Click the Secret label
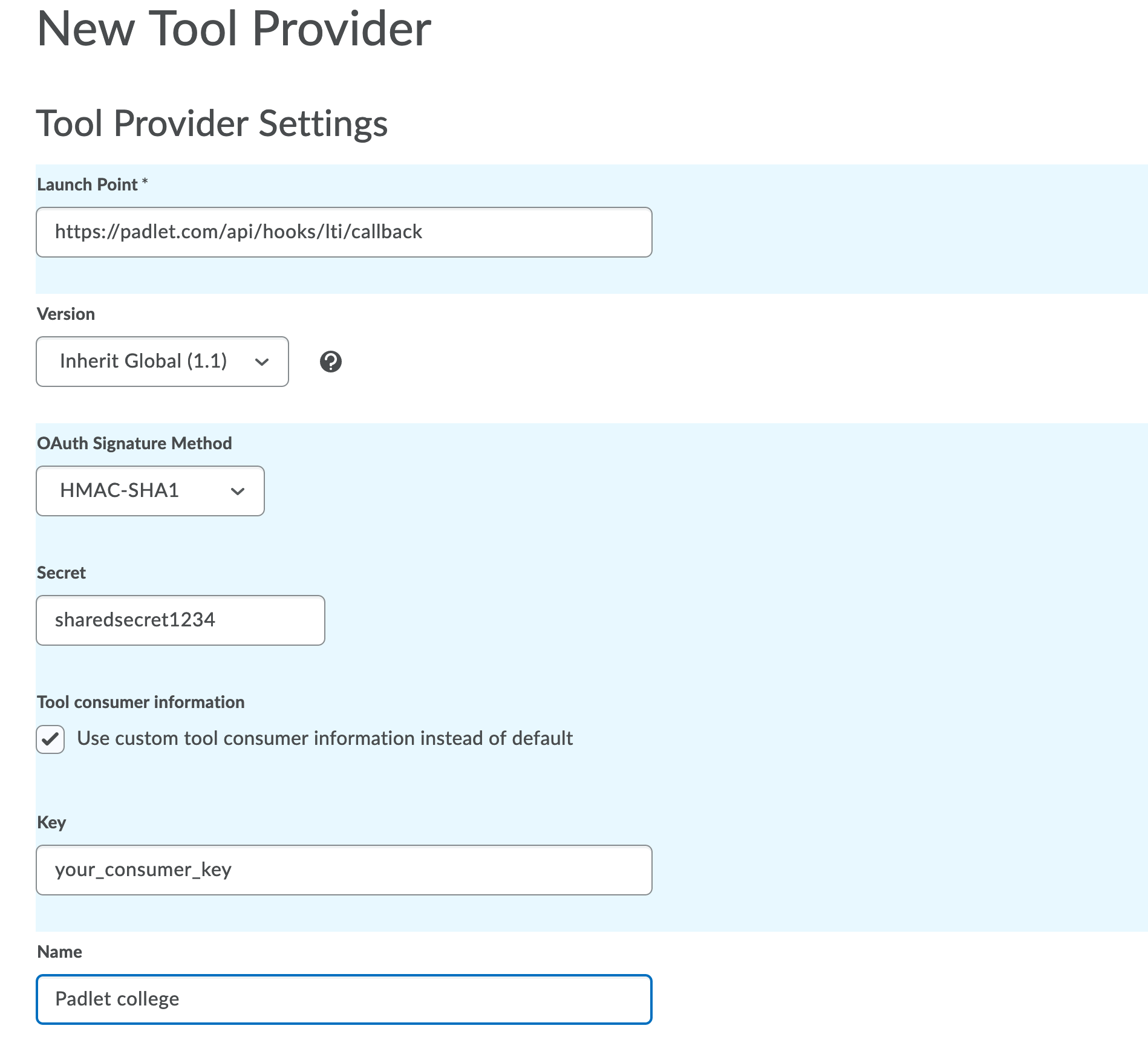 coord(61,573)
